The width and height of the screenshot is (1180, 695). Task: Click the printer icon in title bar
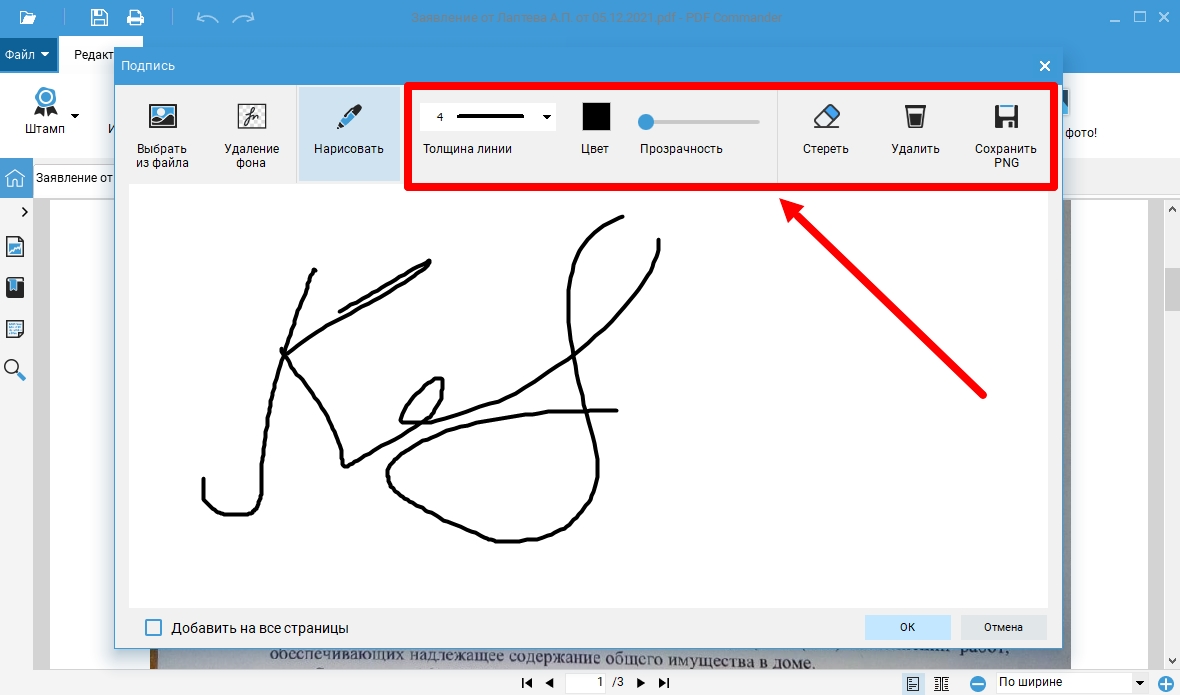tap(135, 17)
